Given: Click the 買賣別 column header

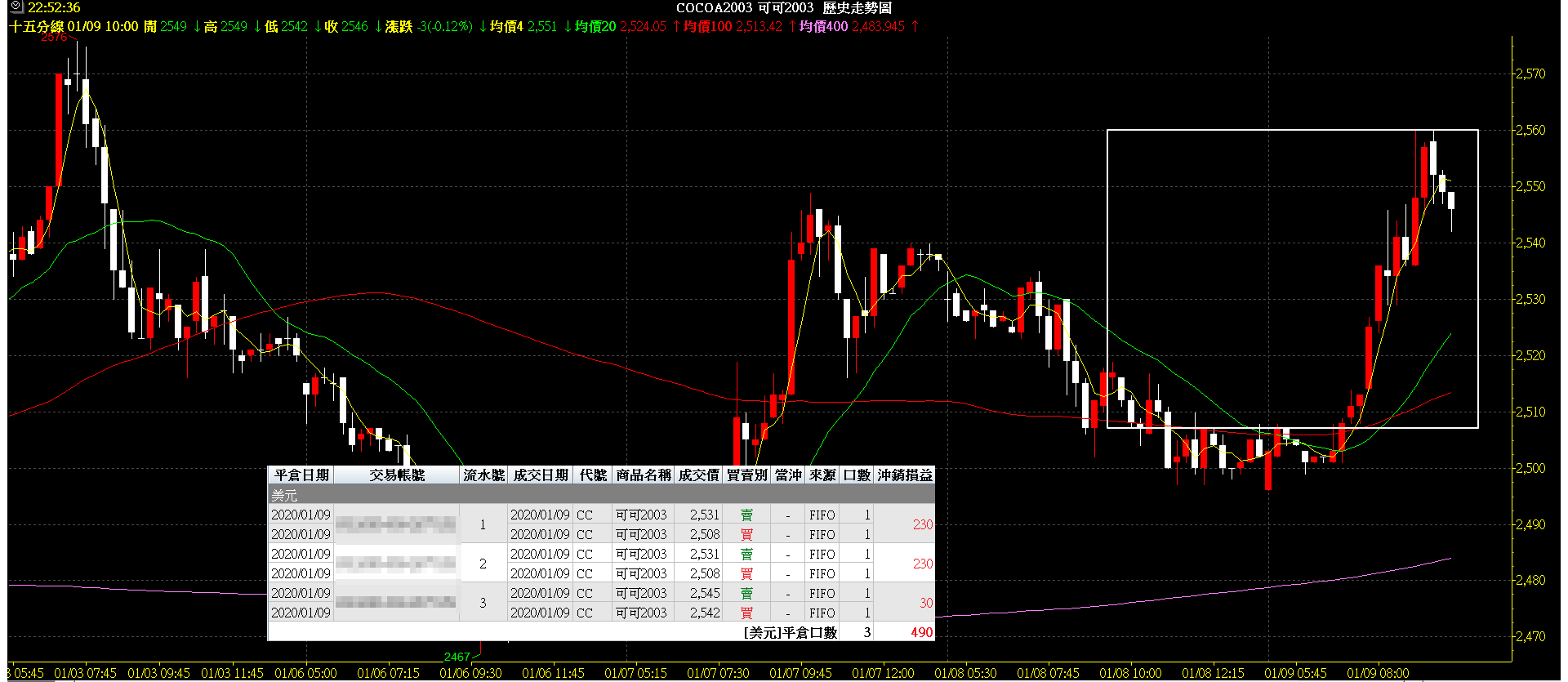Looking at the screenshot, I should 747,475.
